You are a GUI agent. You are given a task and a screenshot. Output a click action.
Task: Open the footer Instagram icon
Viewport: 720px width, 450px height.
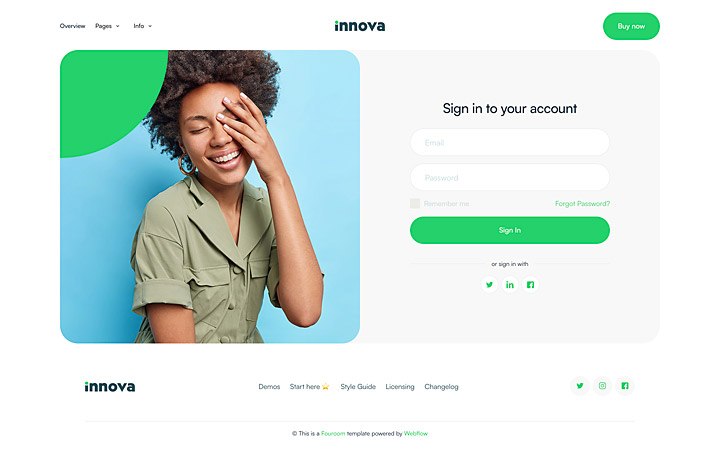pyautogui.click(x=602, y=386)
